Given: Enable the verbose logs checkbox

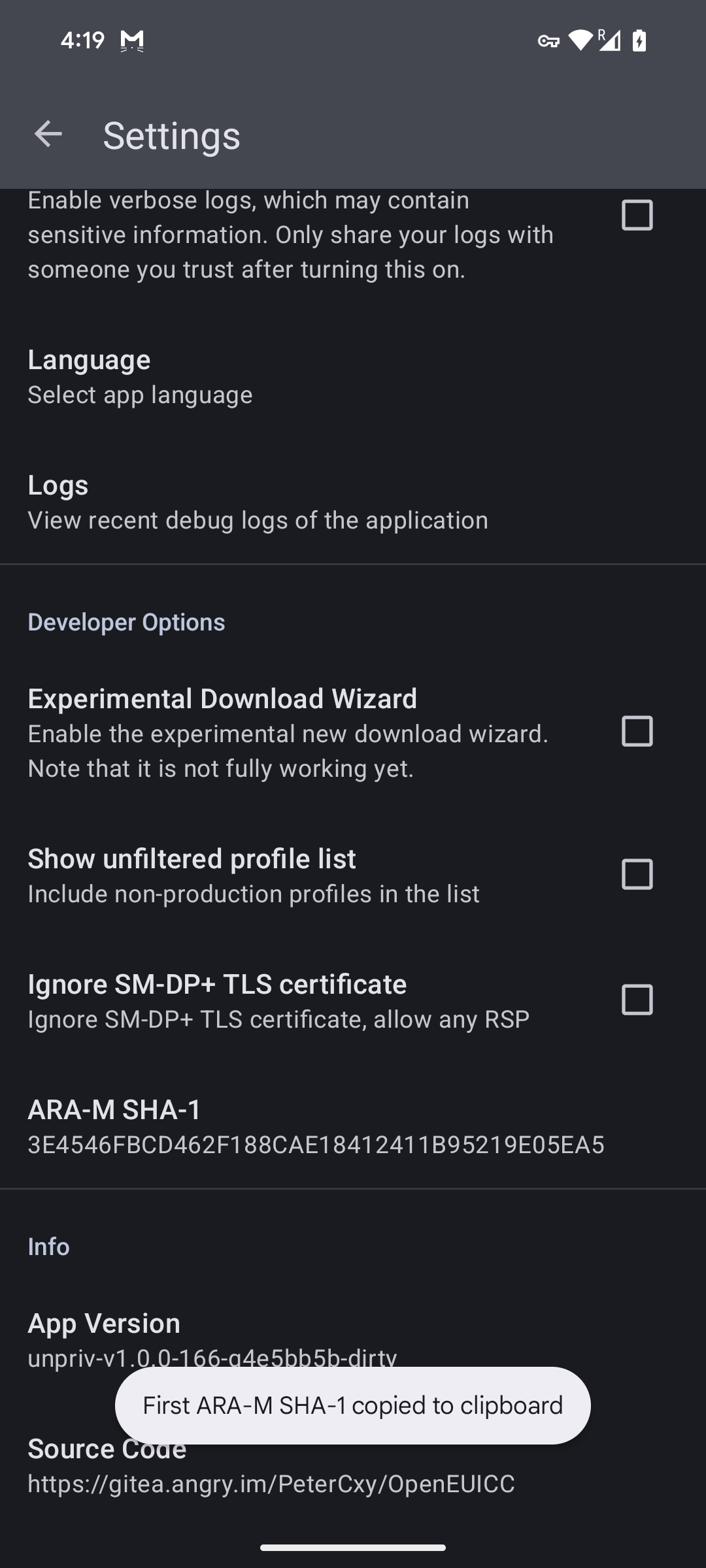Looking at the screenshot, I should [637, 215].
